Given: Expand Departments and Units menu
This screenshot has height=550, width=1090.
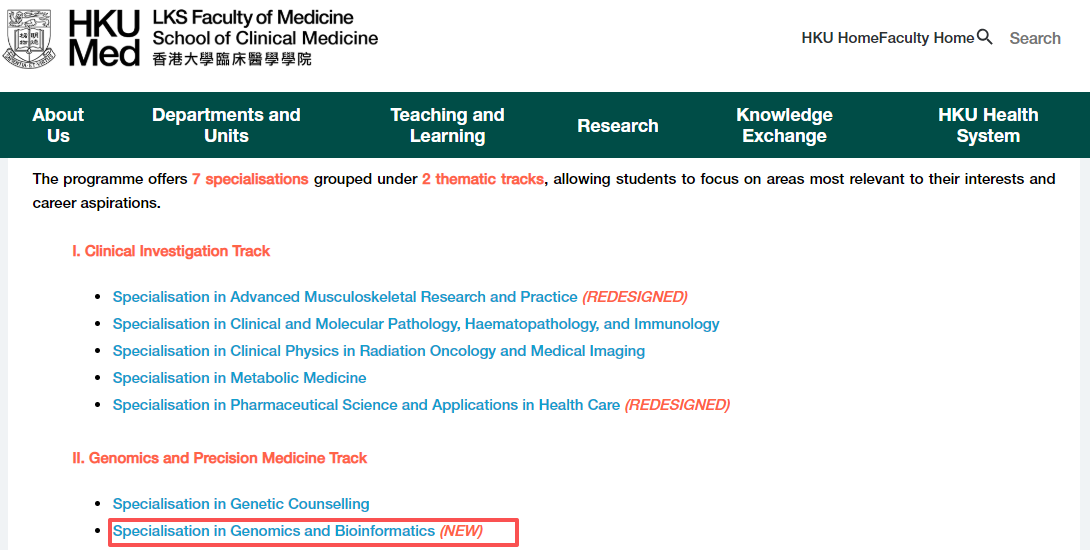Looking at the screenshot, I should [x=226, y=125].
